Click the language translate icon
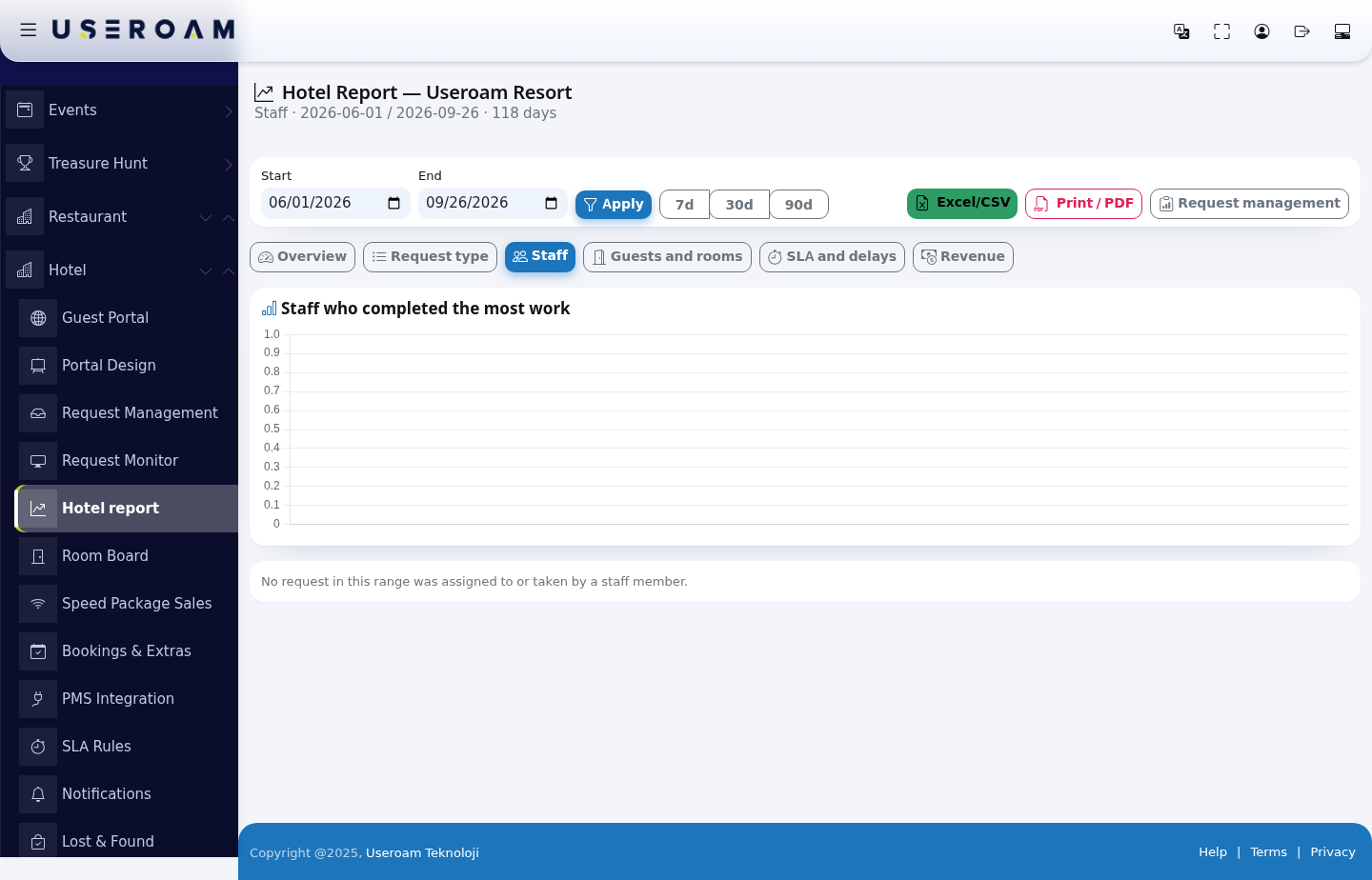 point(1181,31)
